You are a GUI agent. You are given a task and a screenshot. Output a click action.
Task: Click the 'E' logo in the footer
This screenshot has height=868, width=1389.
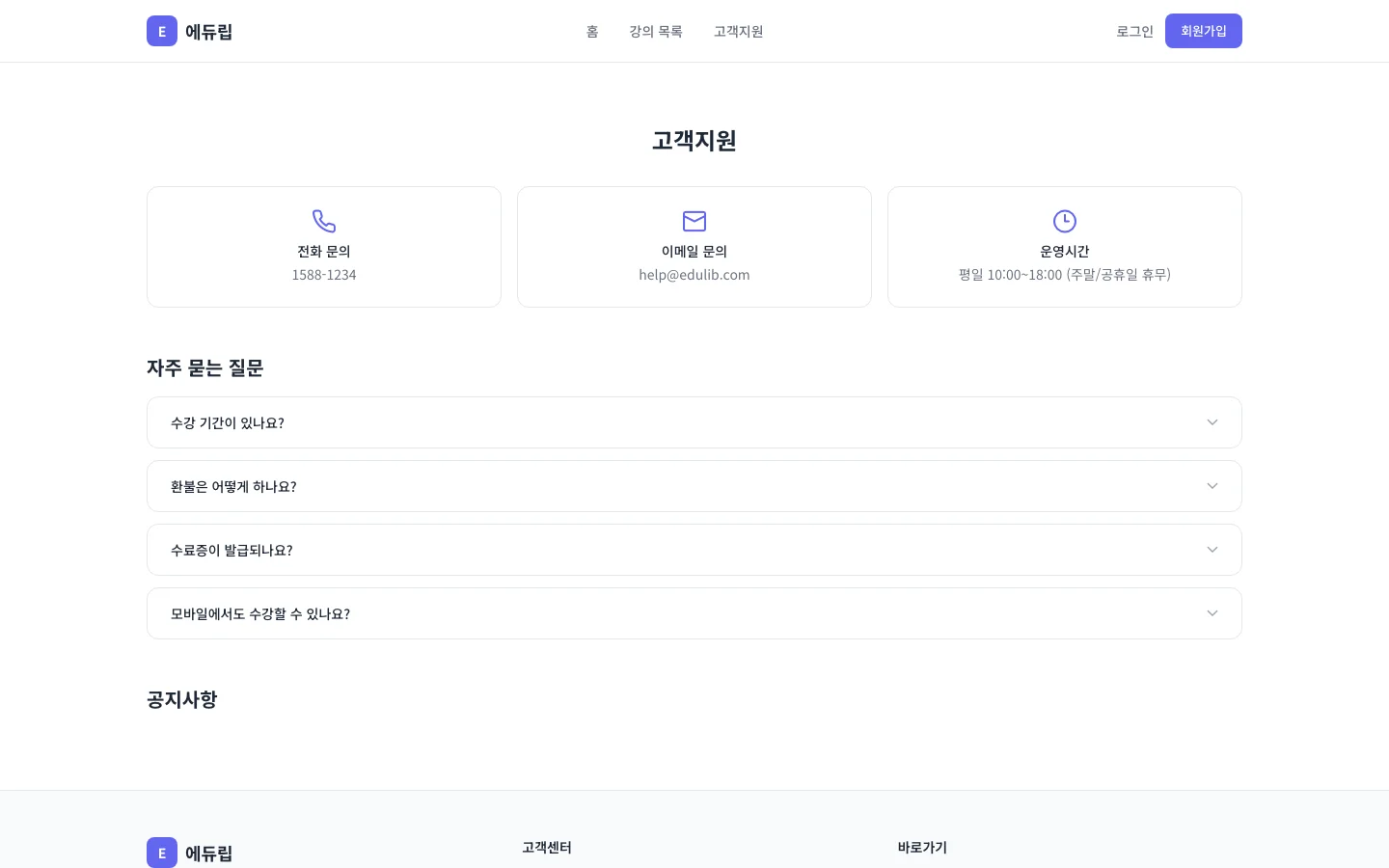pos(162,853)
